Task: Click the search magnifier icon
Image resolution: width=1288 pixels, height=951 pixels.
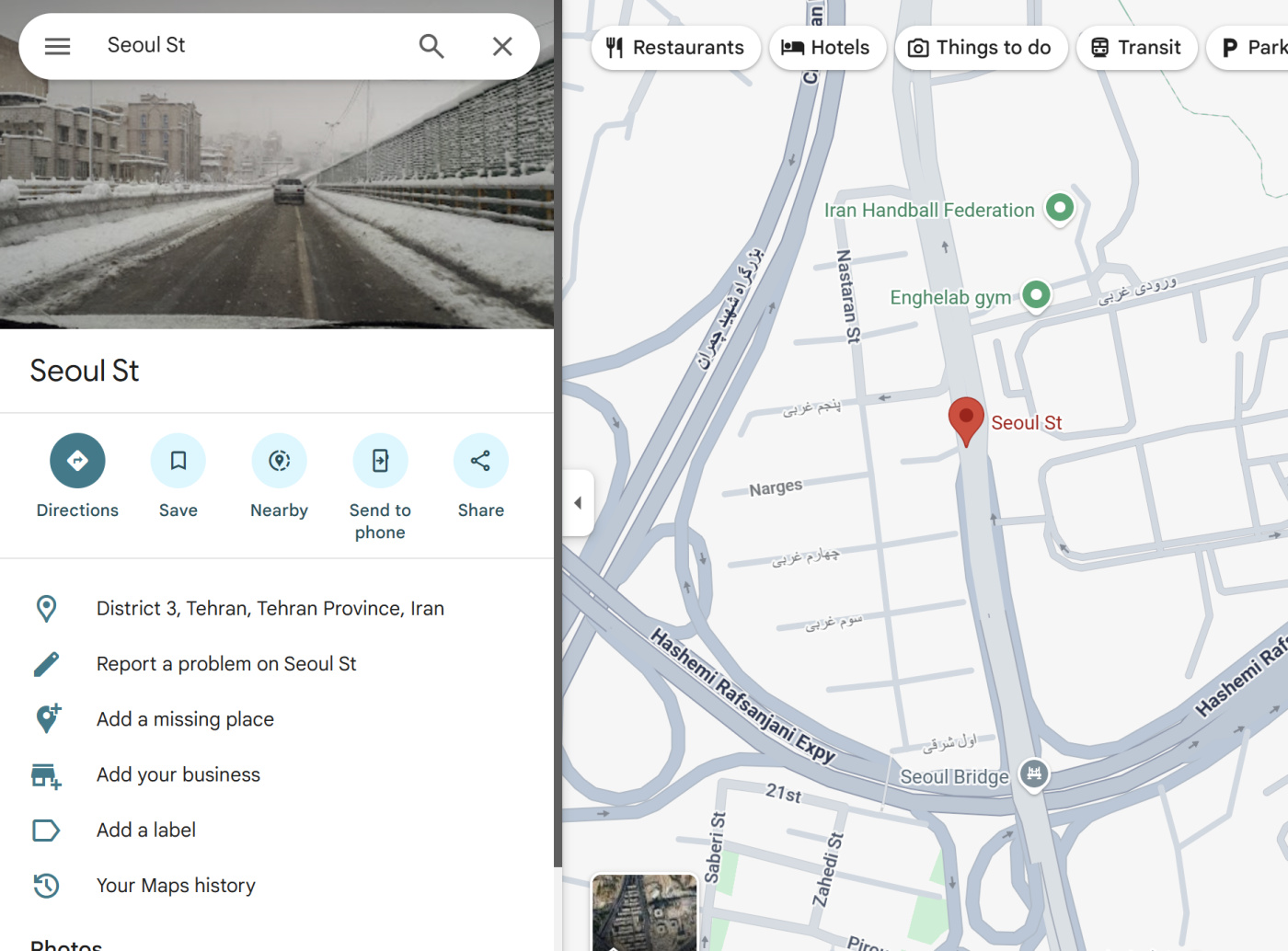Action: [431, 46]
